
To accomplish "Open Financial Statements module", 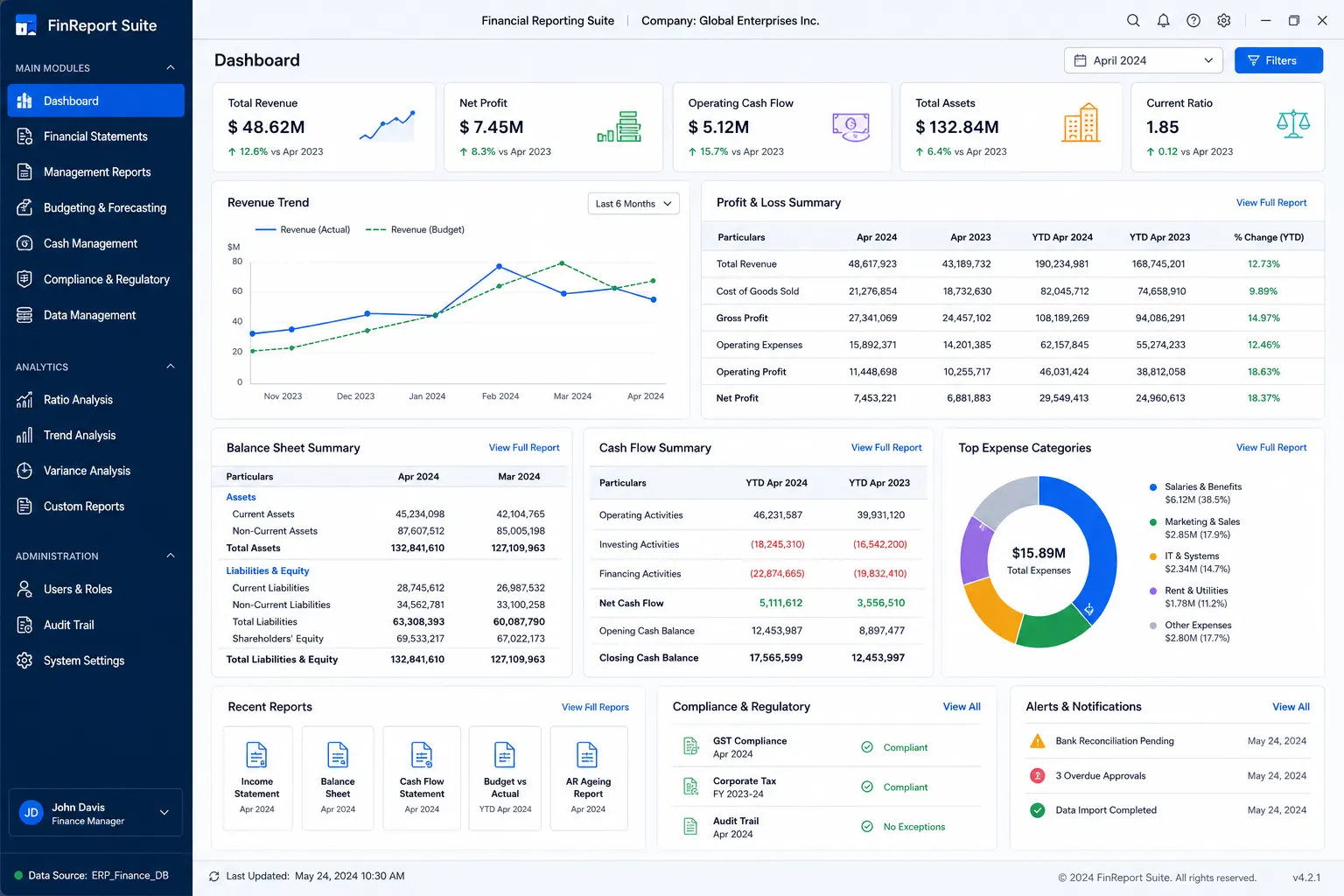I will point(96,136).
